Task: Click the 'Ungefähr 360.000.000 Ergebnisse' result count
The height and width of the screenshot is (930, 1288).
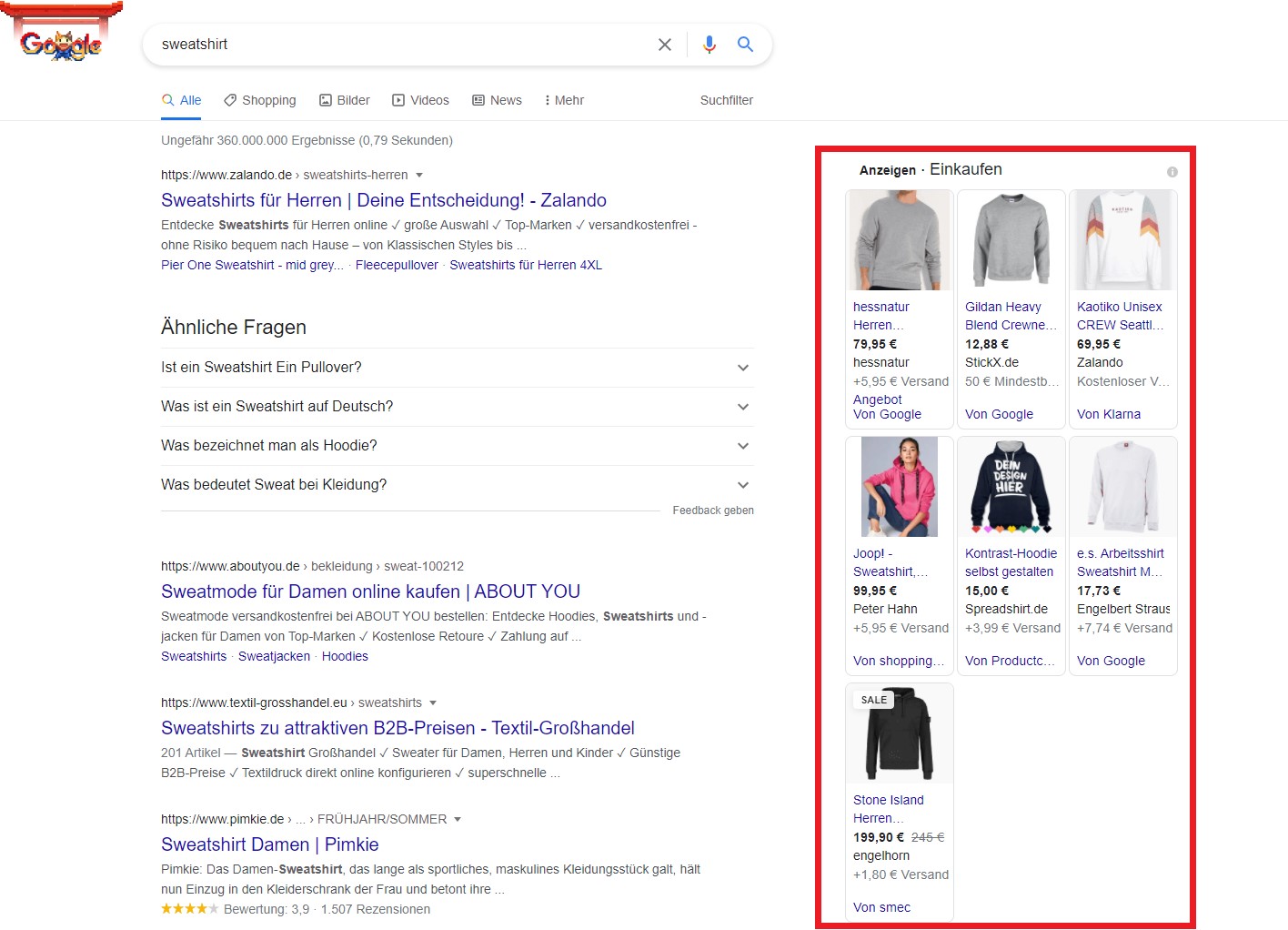Action: 307,140
